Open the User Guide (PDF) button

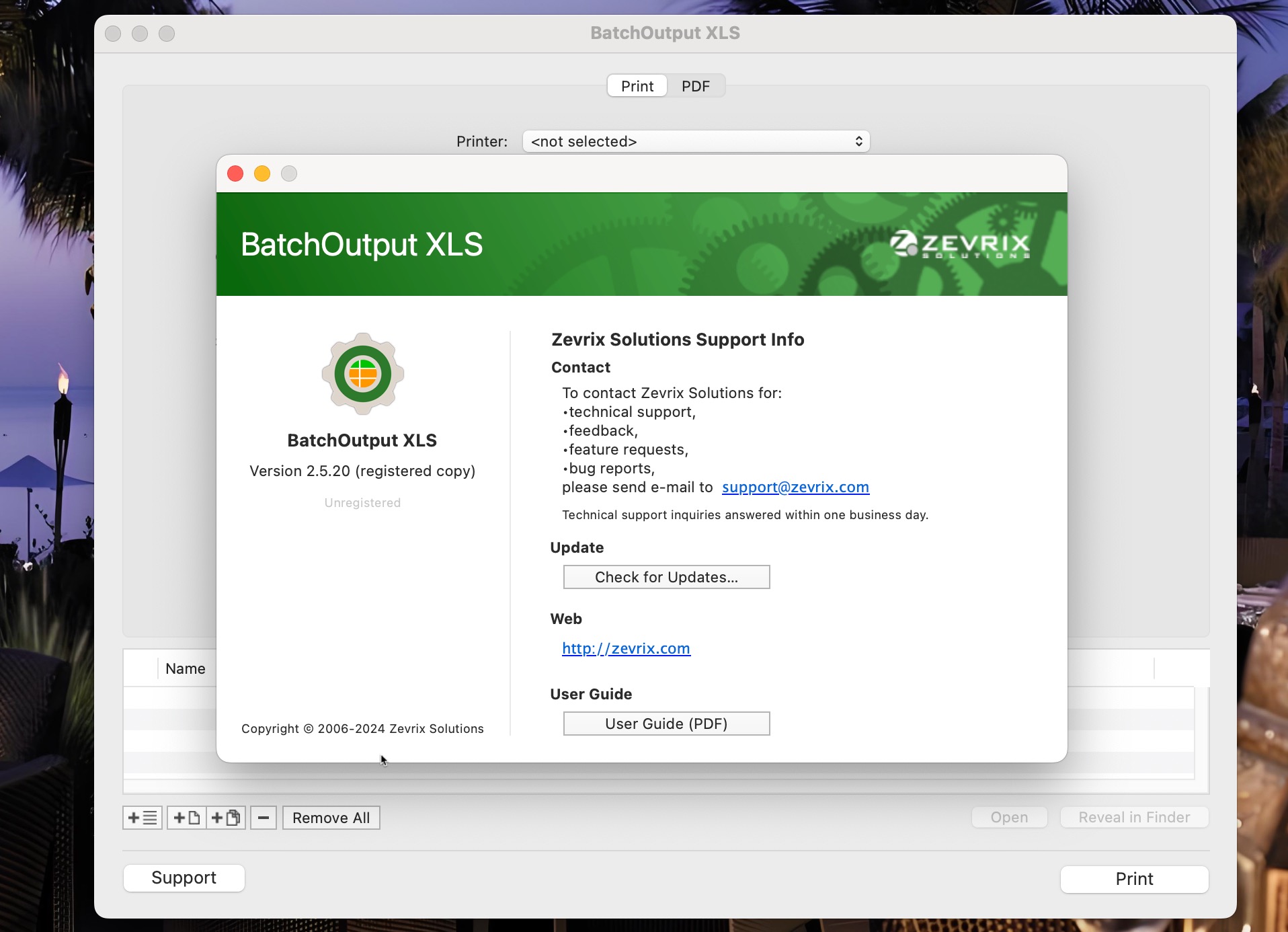tap(666, 724)
